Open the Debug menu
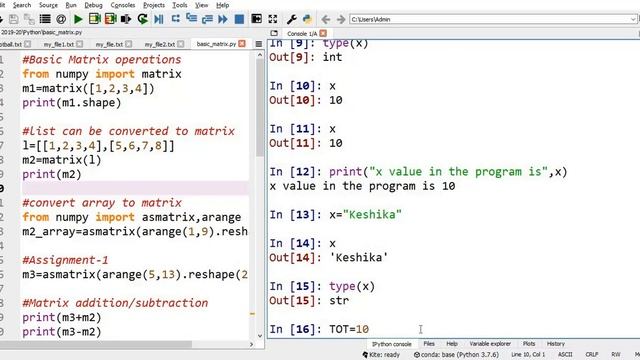640x360 pixels. pyautogui.click(x=93, y=5)
